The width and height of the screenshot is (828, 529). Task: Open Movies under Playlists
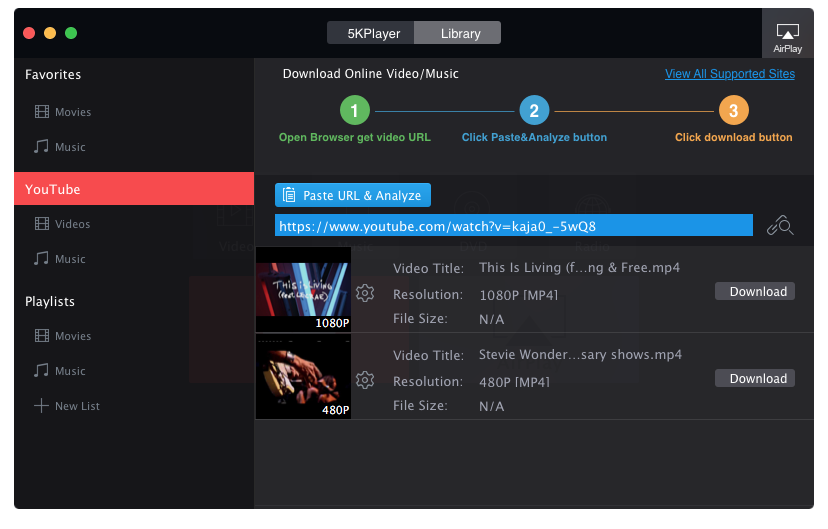(x=73, y=336)
